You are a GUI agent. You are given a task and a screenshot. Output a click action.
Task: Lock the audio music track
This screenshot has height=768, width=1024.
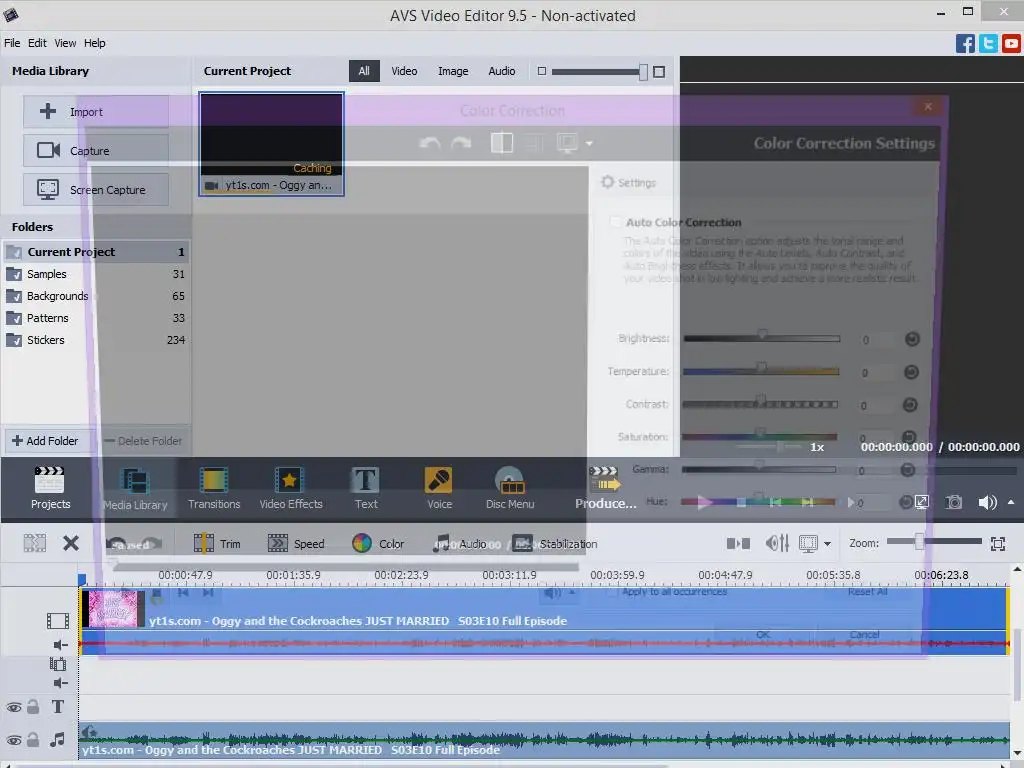[x=33, y=739]
